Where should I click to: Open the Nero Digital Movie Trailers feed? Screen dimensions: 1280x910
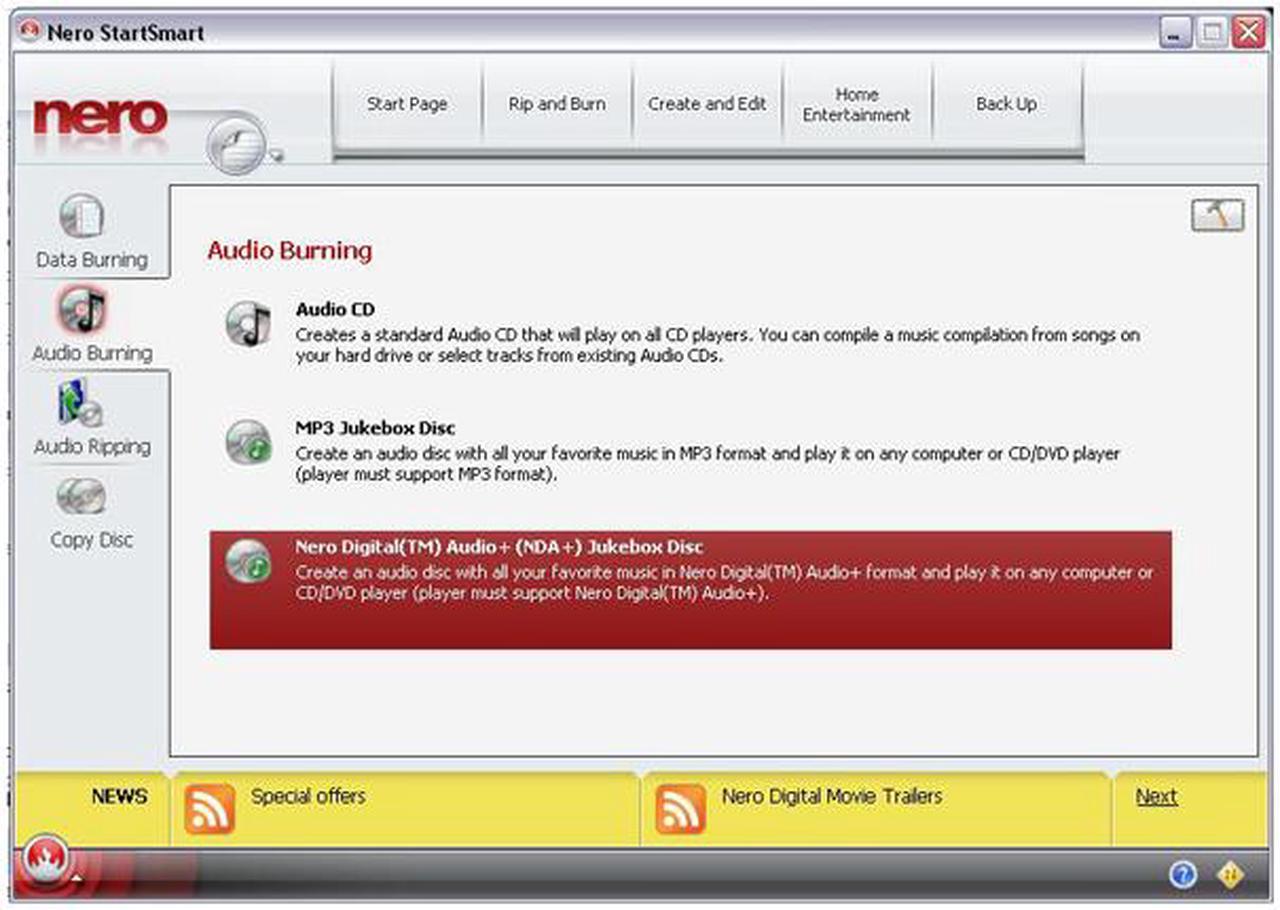tap(832, 797)
